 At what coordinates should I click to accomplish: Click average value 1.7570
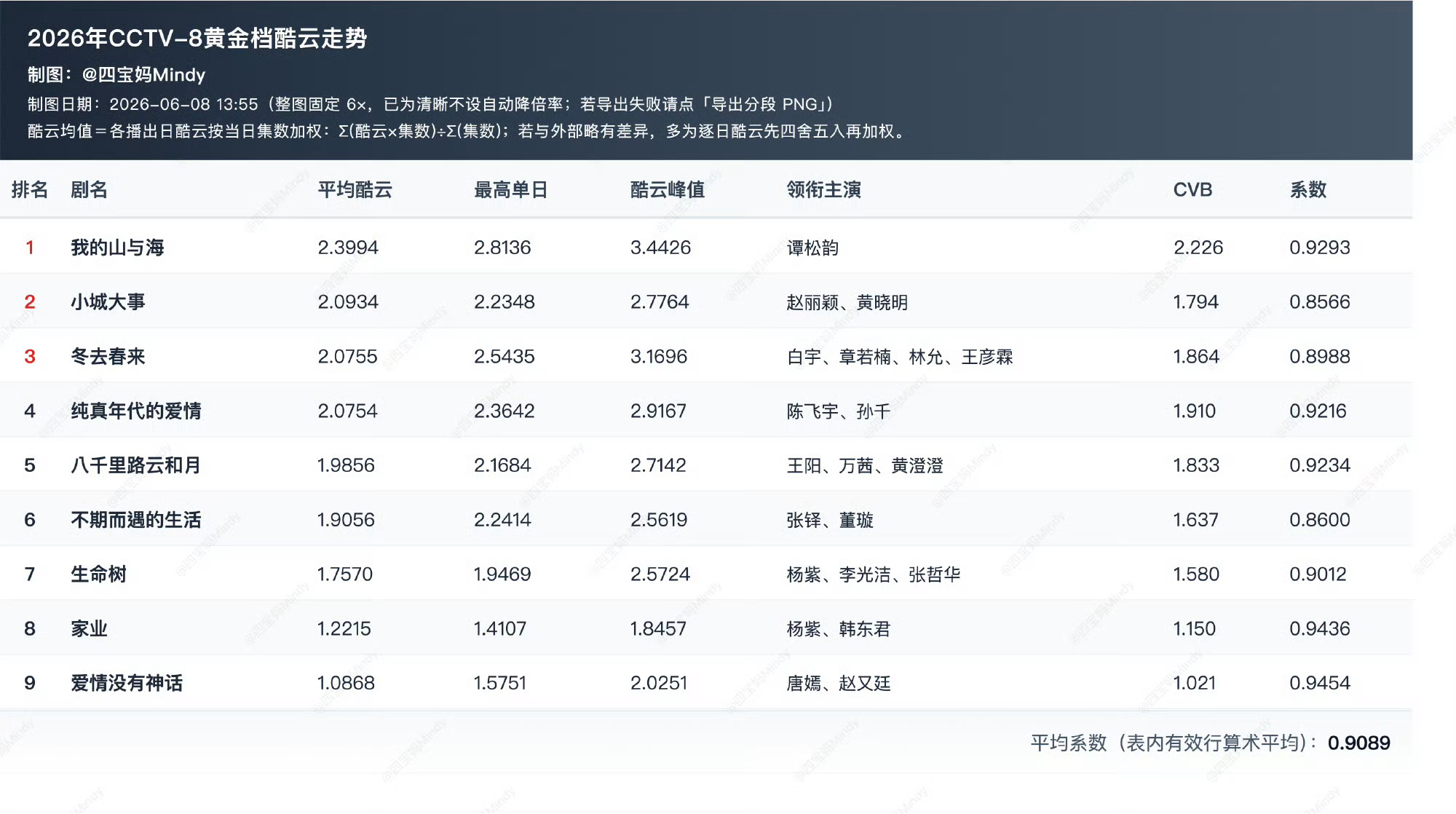point(345,574)
